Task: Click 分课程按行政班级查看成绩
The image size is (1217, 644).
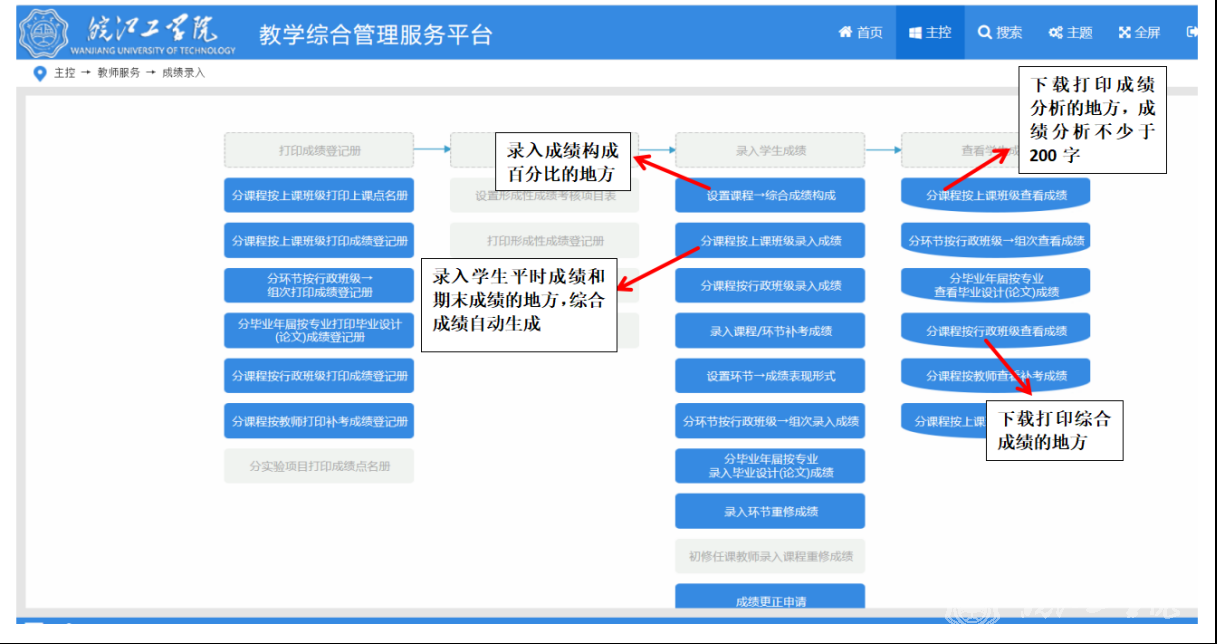Action: coord(996,331)
